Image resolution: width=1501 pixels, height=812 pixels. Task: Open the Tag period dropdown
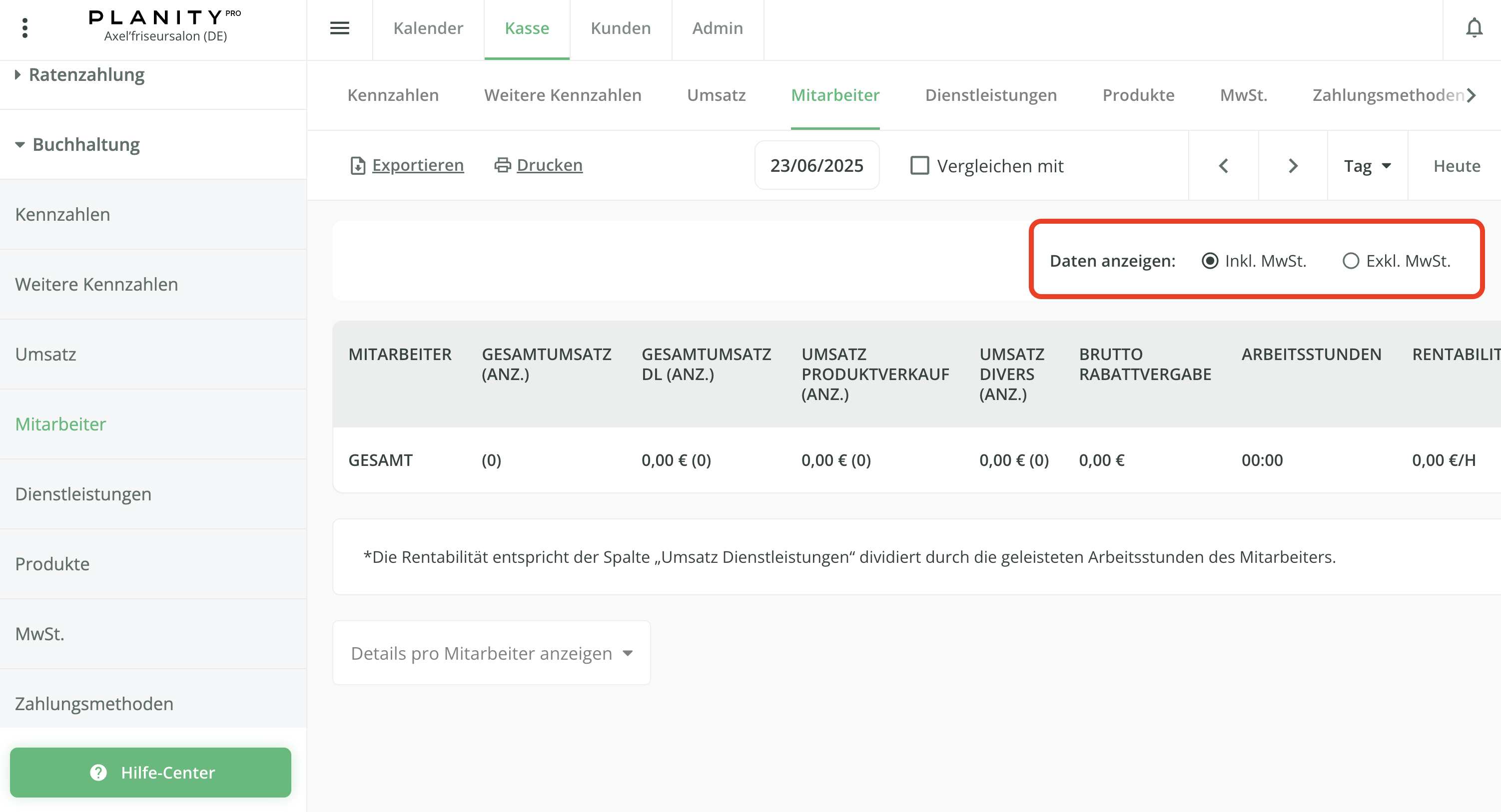(1367, 166)
